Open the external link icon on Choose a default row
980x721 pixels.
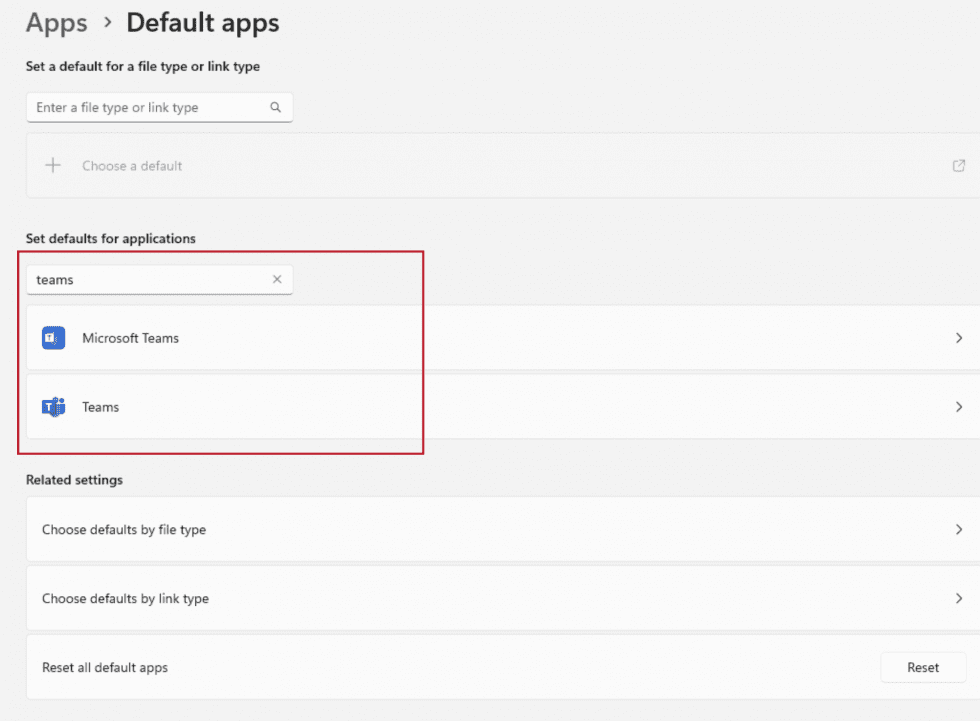pos(959,165)
